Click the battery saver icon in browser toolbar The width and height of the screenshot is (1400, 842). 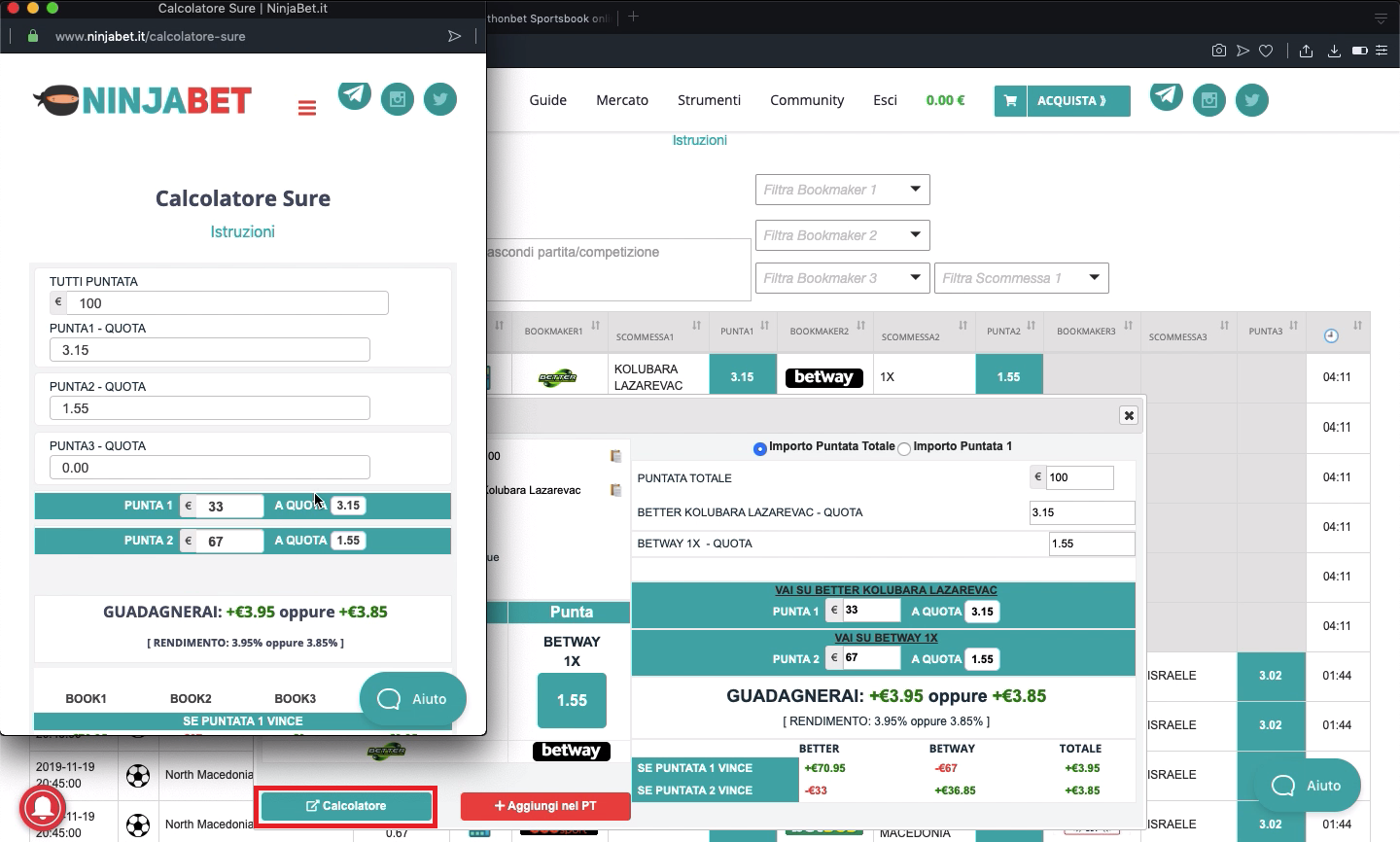coord(1359,51)
